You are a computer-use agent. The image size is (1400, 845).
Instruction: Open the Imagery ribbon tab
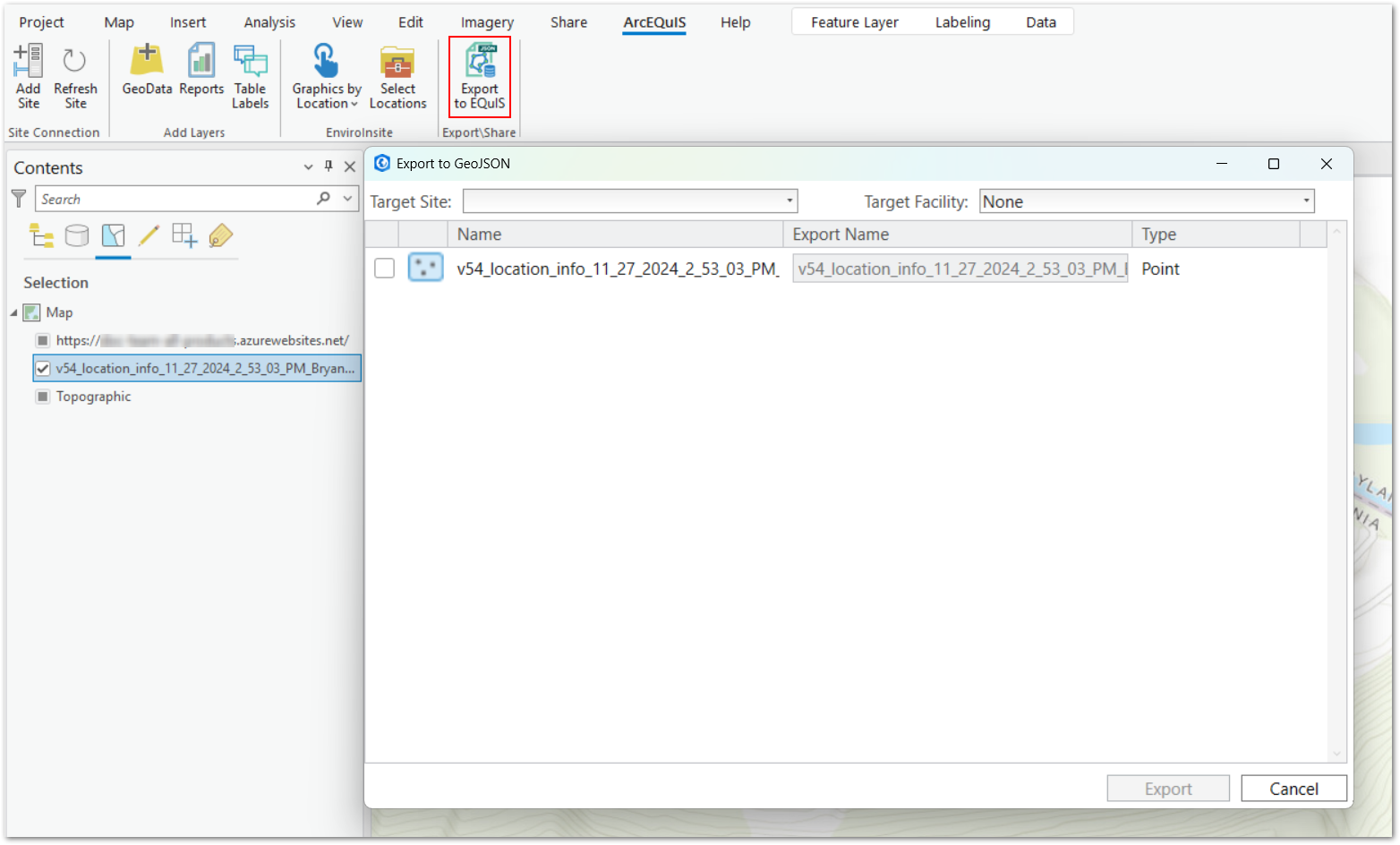point(487,22)
